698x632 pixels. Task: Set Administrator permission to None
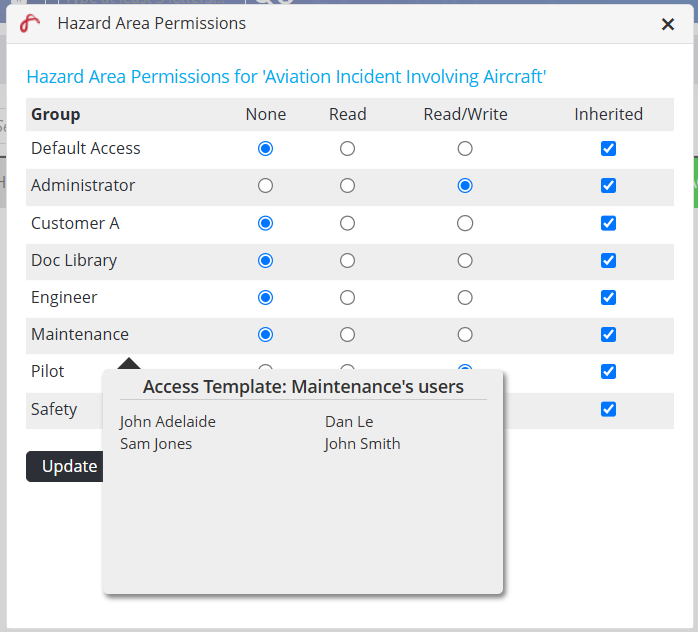(x=265, y=185)
